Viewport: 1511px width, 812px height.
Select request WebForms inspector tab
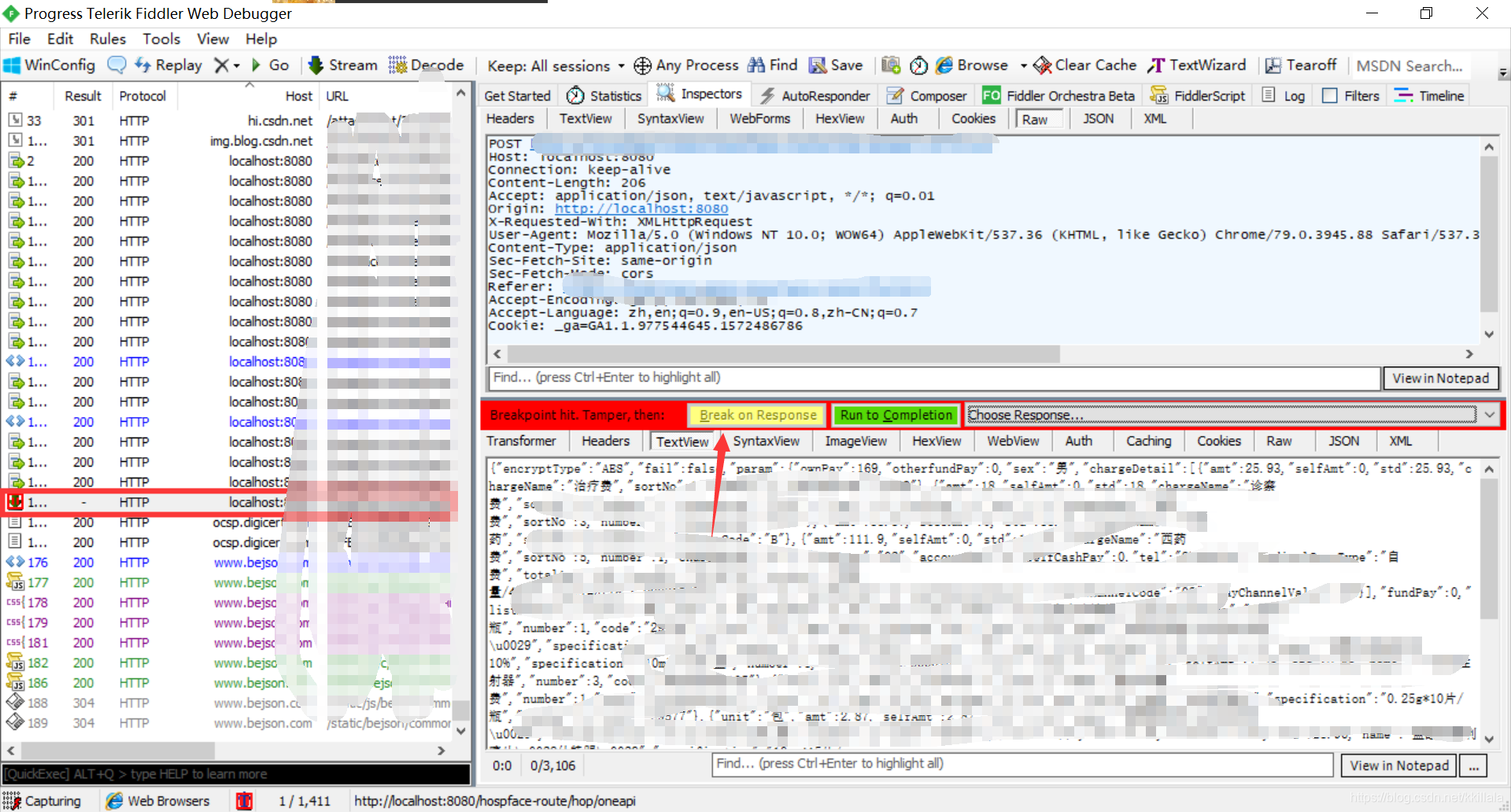click(x=759, y=119)
